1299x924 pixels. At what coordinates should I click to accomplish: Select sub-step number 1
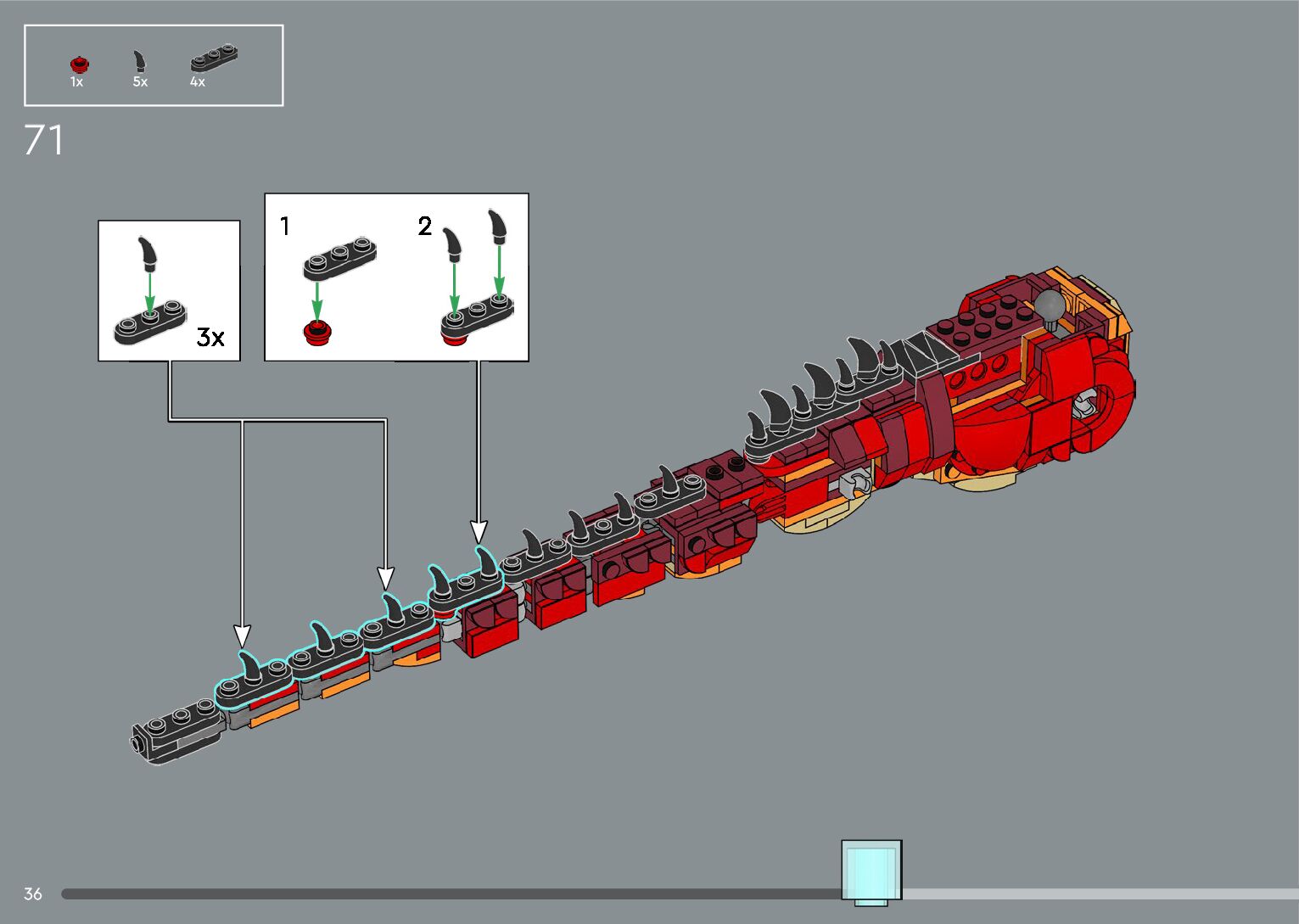click(x=285, y=227)
